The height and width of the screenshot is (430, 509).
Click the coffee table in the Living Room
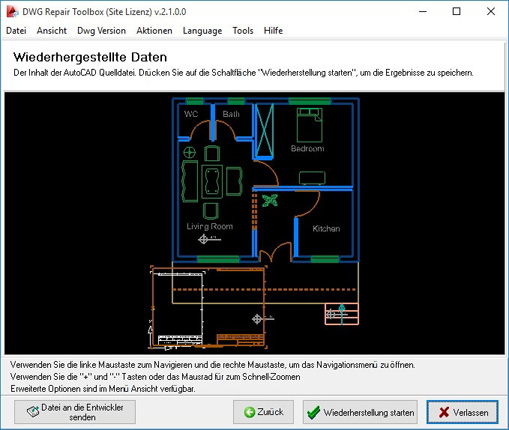click(212, 182)
